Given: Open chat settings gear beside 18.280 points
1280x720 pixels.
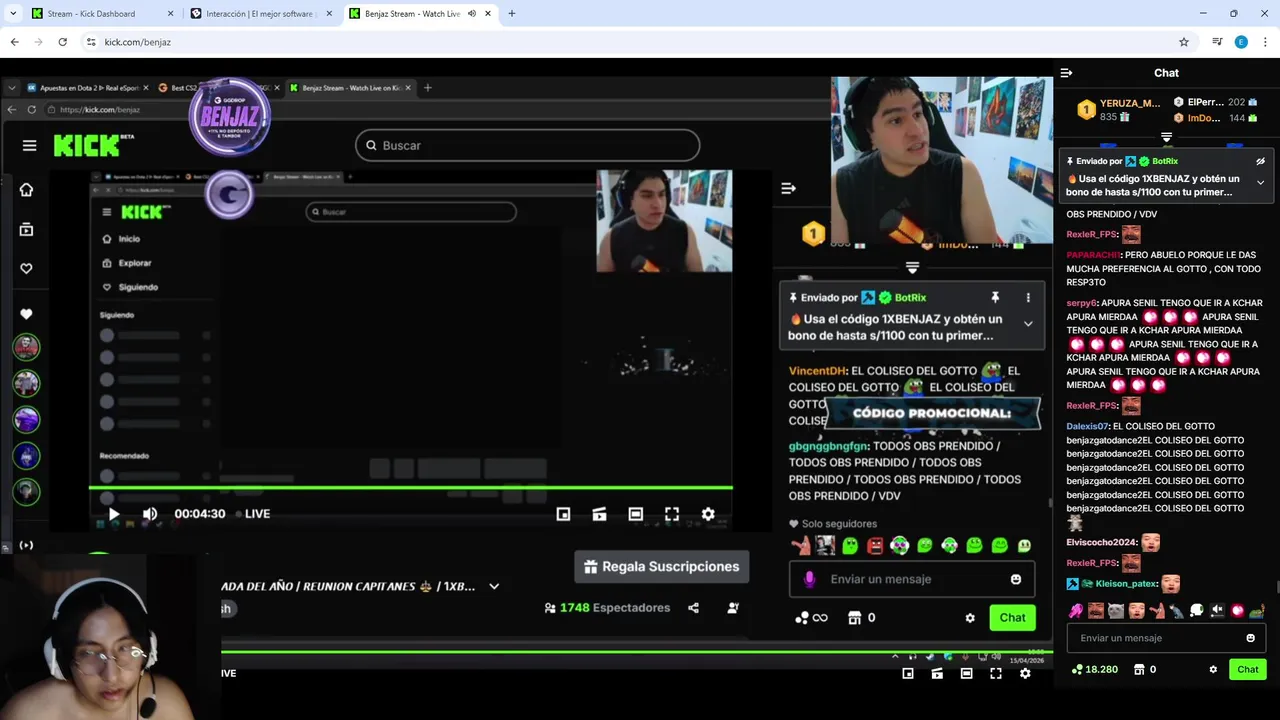Looking at the screenshot, I should tap(1213, 669).
